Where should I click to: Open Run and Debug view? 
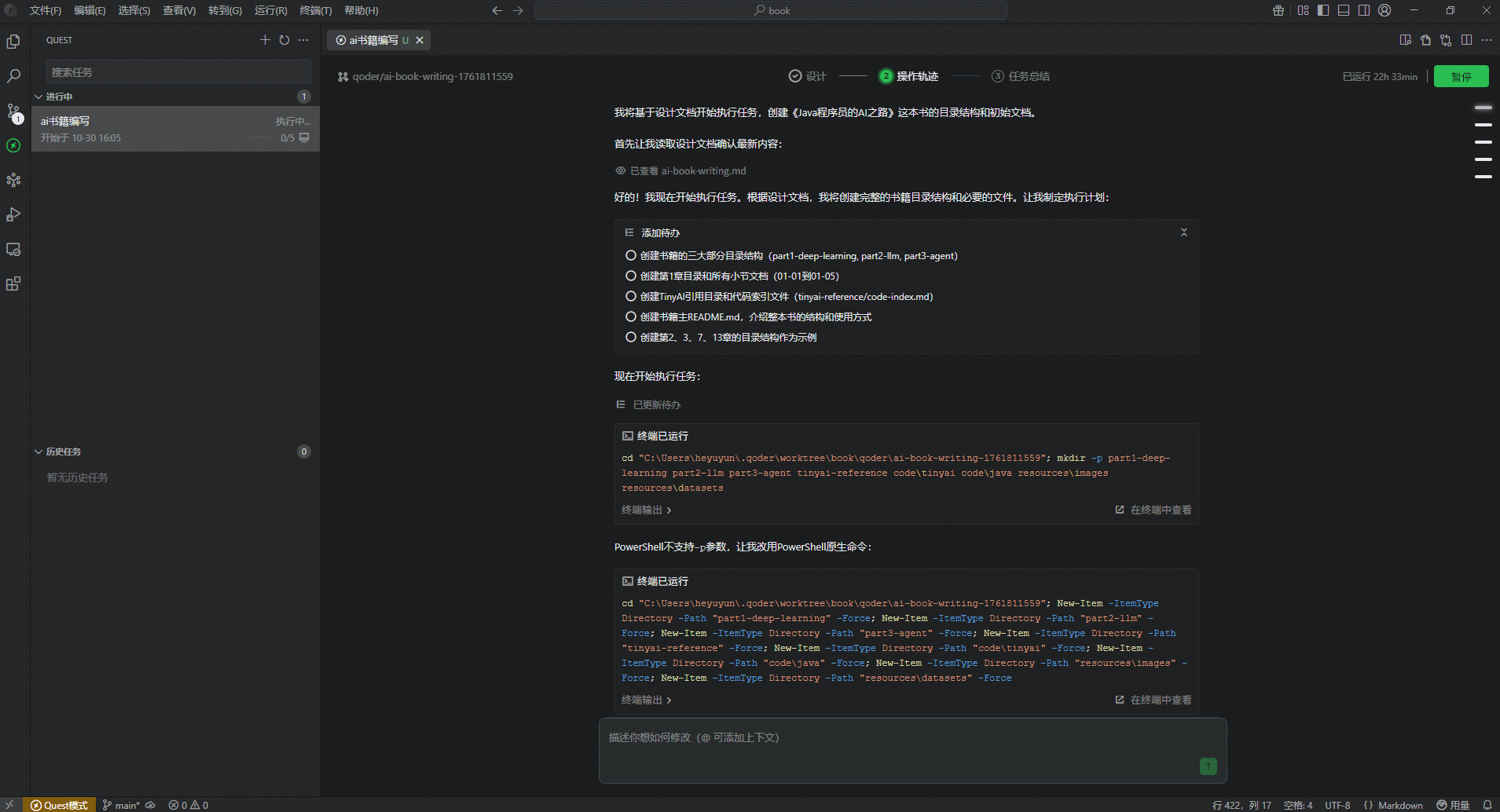pyautogui.click(x=13, y=214)
